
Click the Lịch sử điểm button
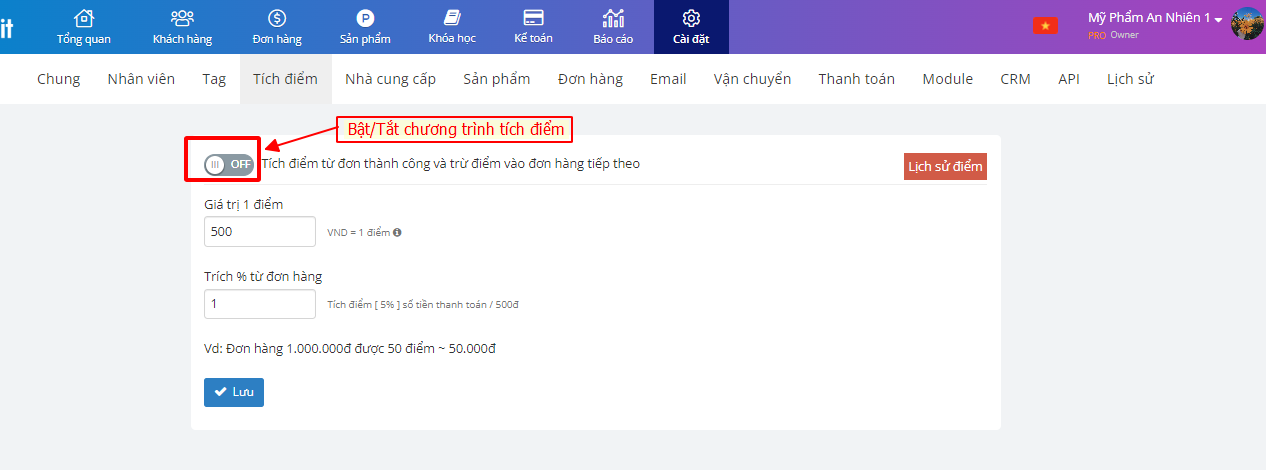point(945,166)
